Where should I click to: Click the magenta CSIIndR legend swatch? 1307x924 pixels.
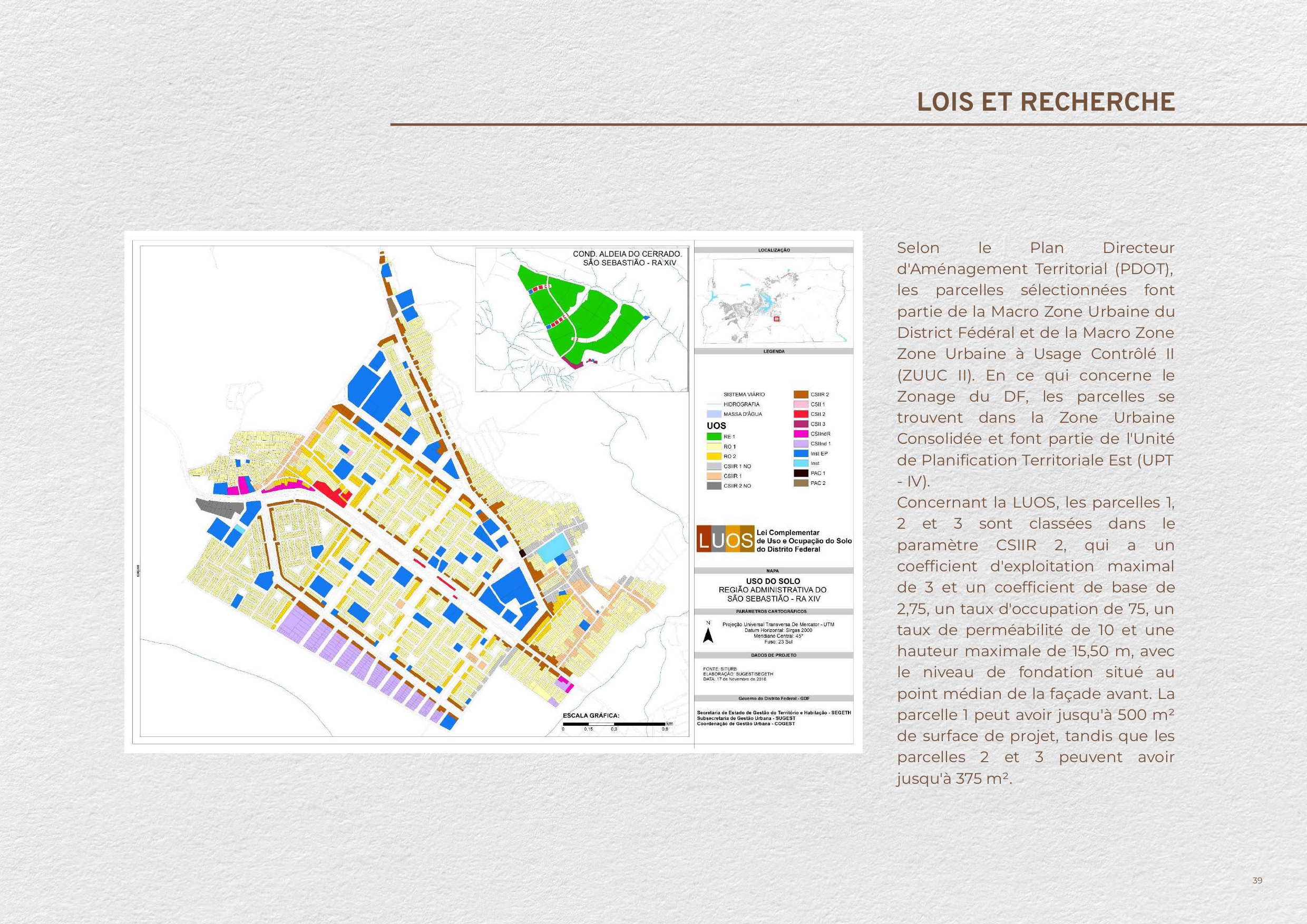tap(801, 434)
